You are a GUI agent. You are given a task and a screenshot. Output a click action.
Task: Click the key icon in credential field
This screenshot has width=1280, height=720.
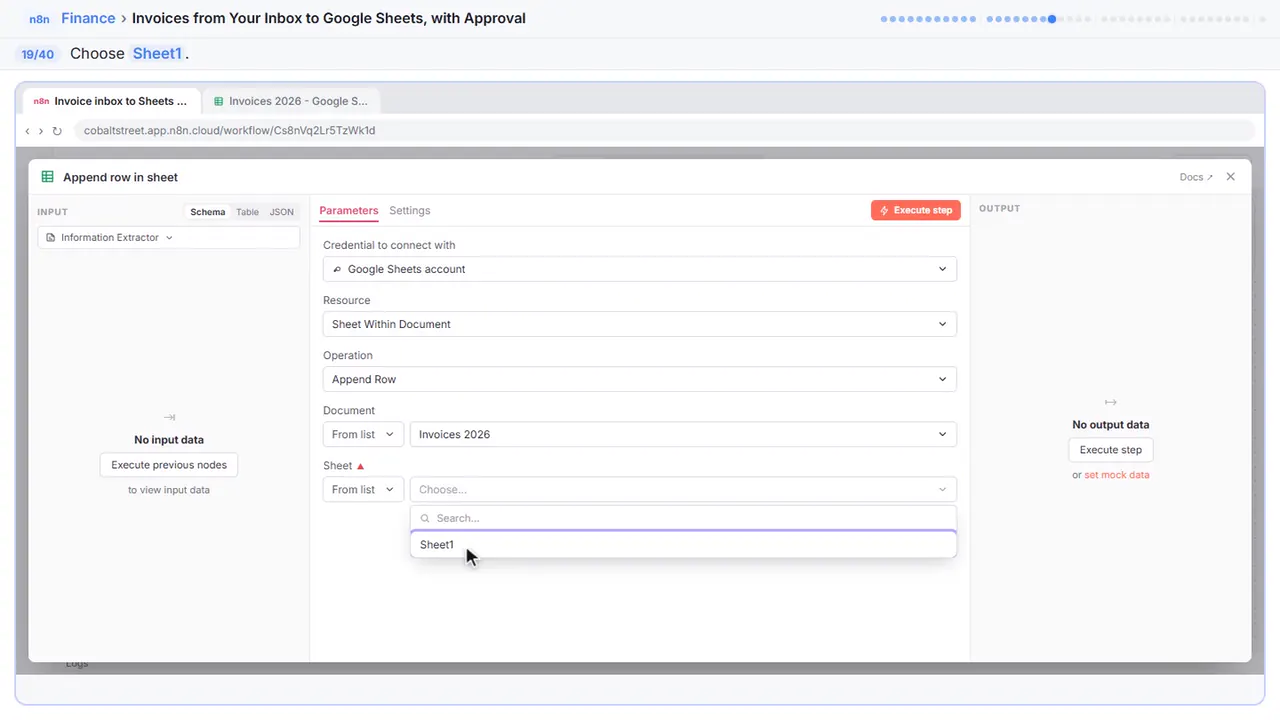(x=337, y=269)
